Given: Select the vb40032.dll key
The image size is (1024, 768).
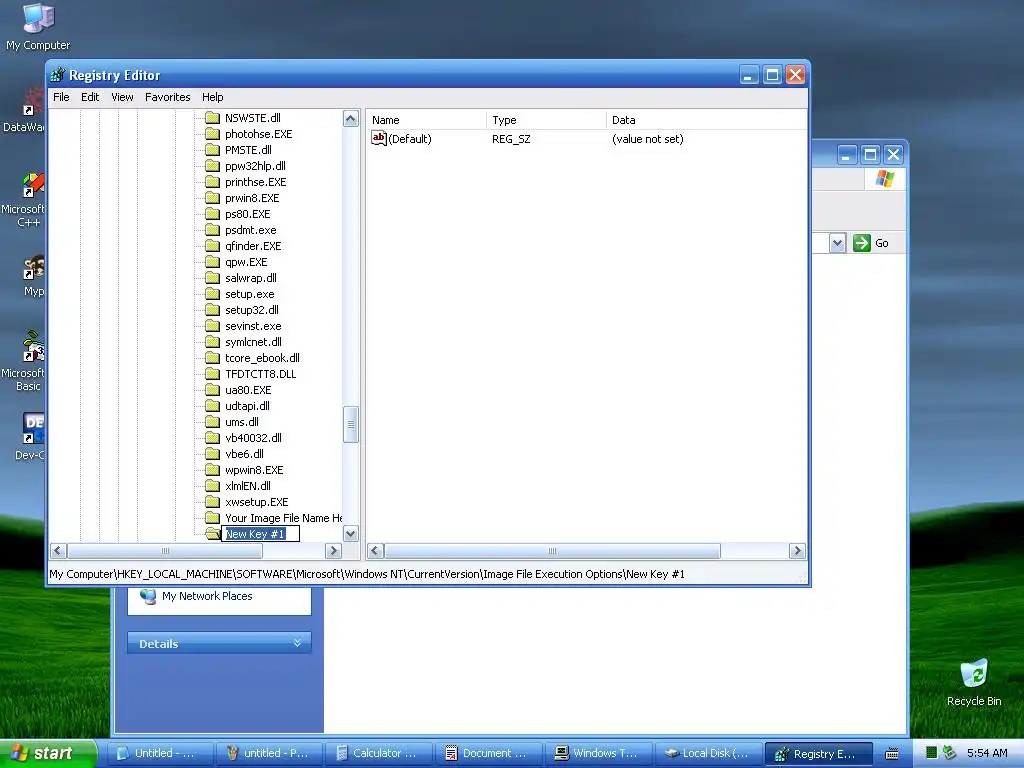Looking at the screenshot, I should 253,438.
